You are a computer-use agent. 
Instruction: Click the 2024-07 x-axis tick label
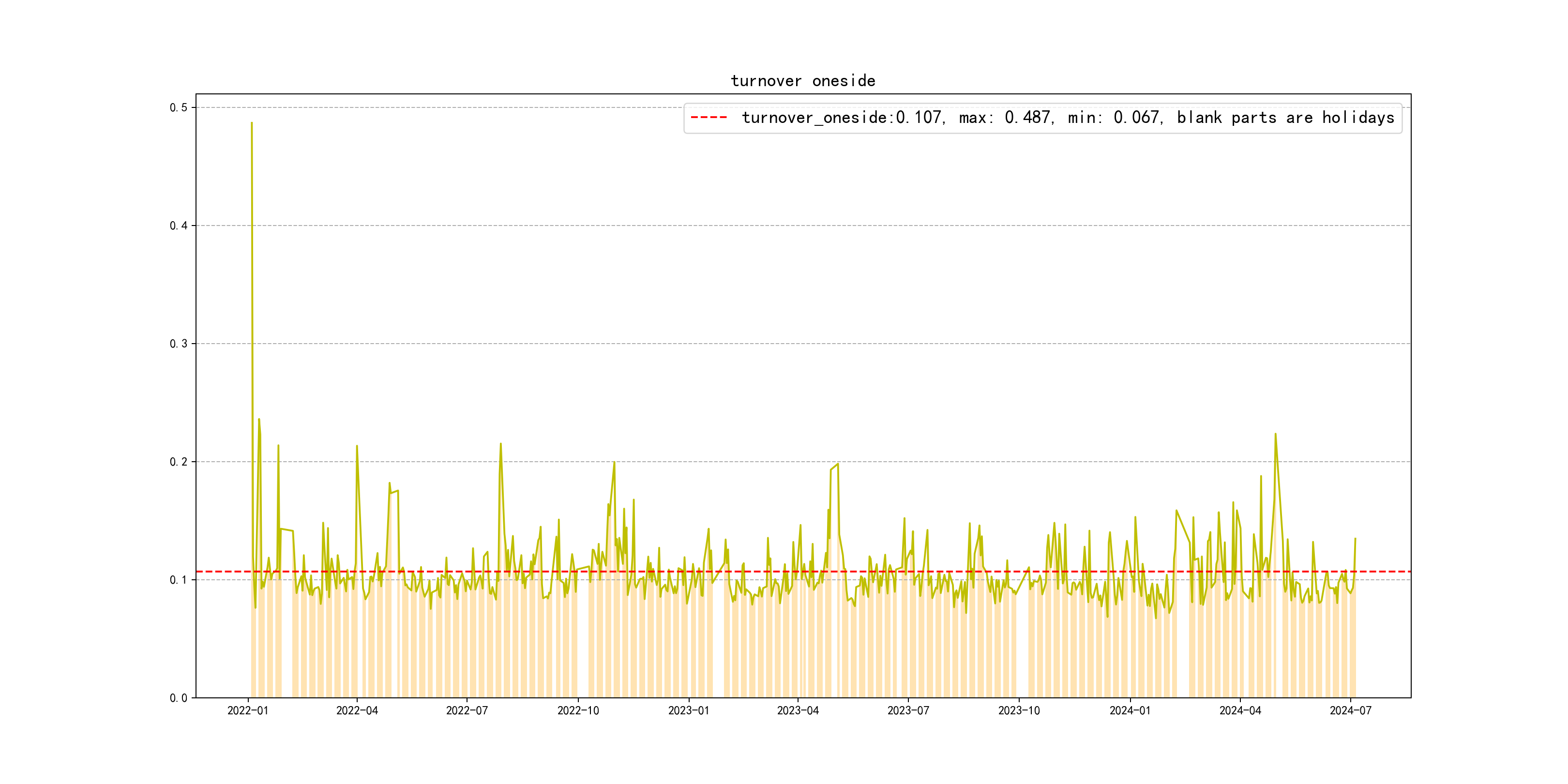pyautogui.click(x=1351, y=711)
